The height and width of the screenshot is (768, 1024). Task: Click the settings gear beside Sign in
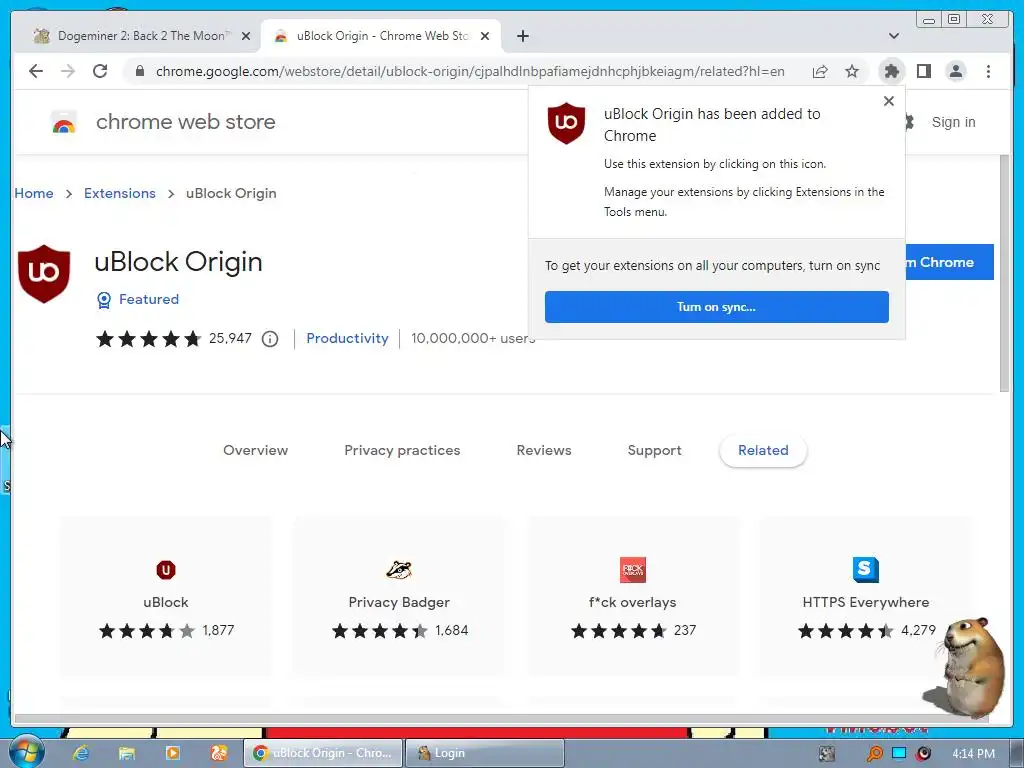point(908,122)
